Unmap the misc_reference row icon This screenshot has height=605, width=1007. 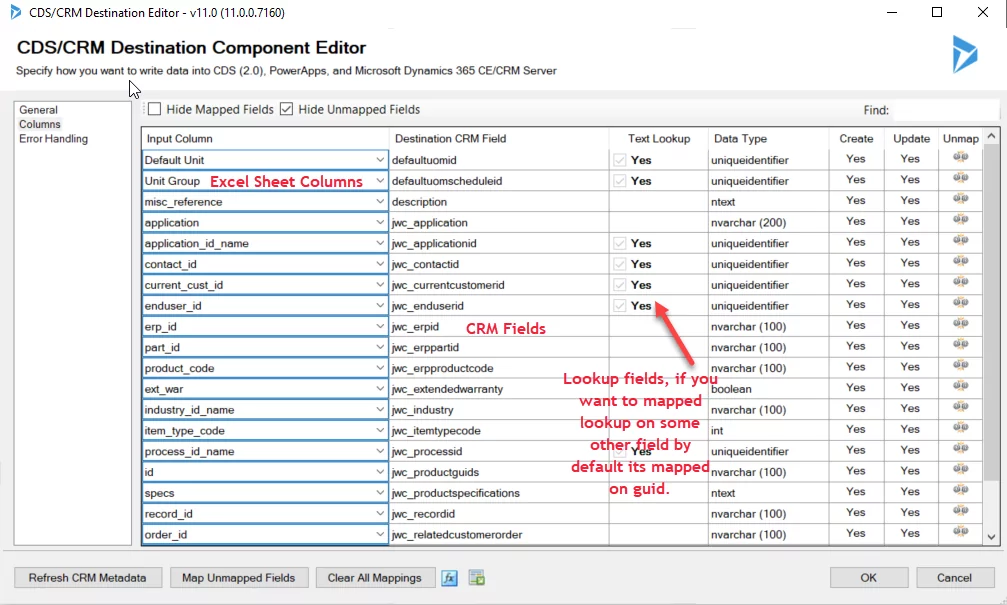pyautogui.click(x=961, y=199)
